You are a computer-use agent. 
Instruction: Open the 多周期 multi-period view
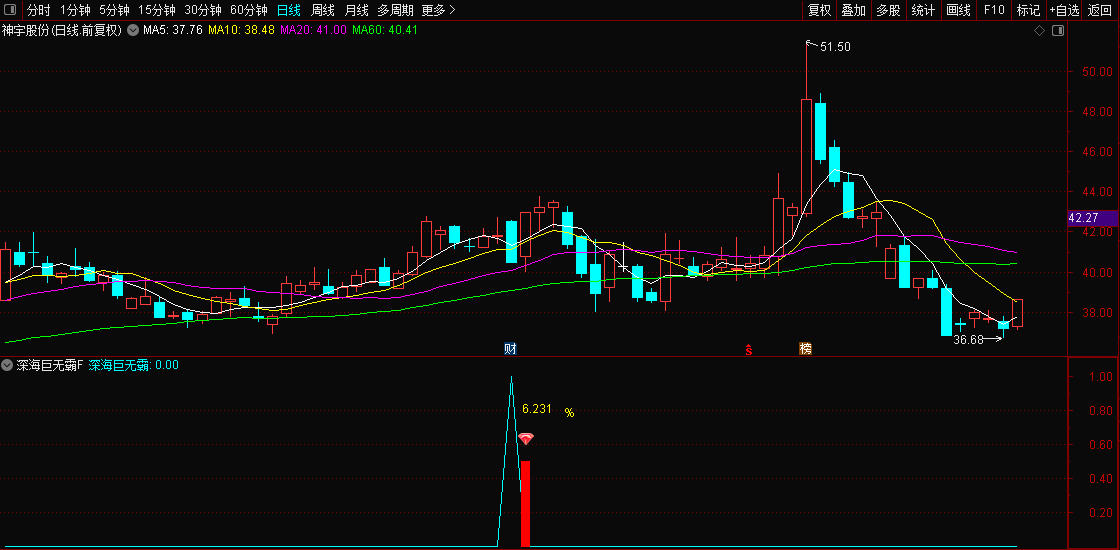(395, 10)
